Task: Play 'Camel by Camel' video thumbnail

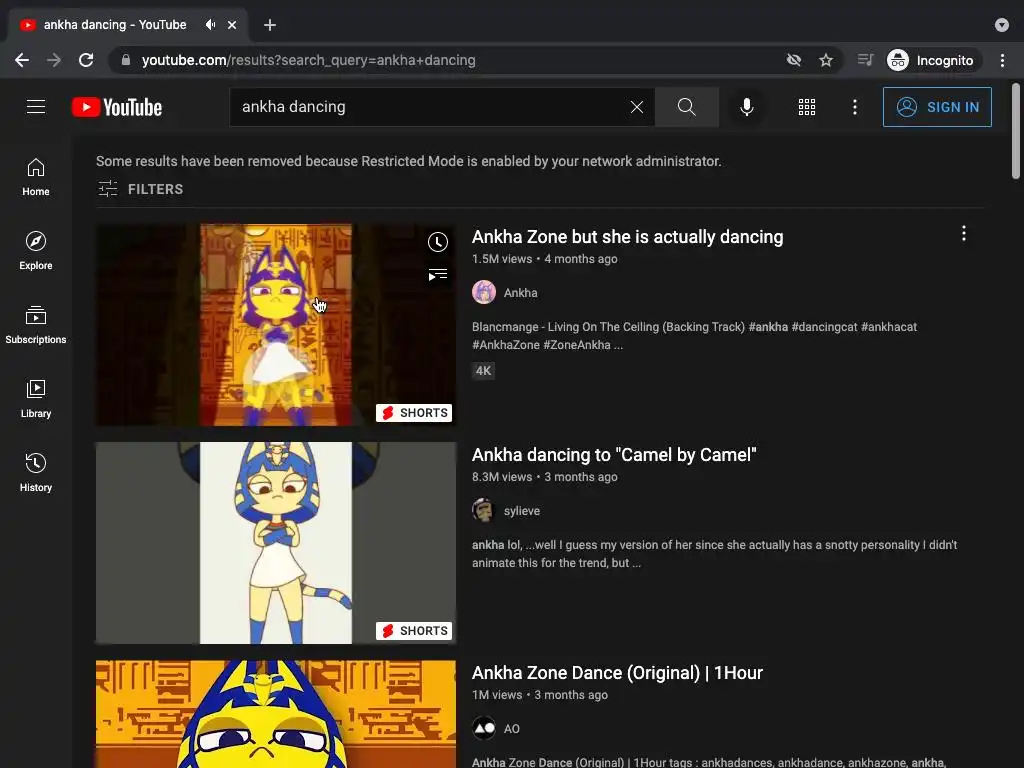Action: [276, 543]
